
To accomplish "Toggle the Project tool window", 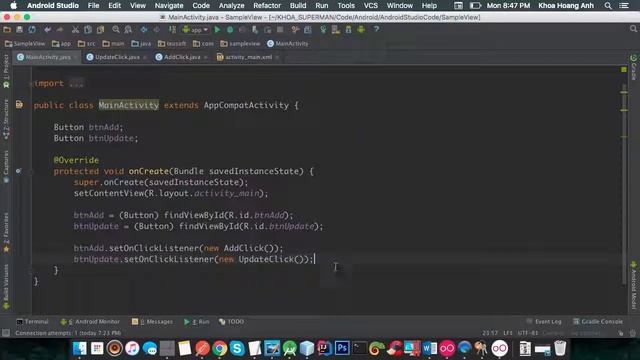I will coord(6,71).
